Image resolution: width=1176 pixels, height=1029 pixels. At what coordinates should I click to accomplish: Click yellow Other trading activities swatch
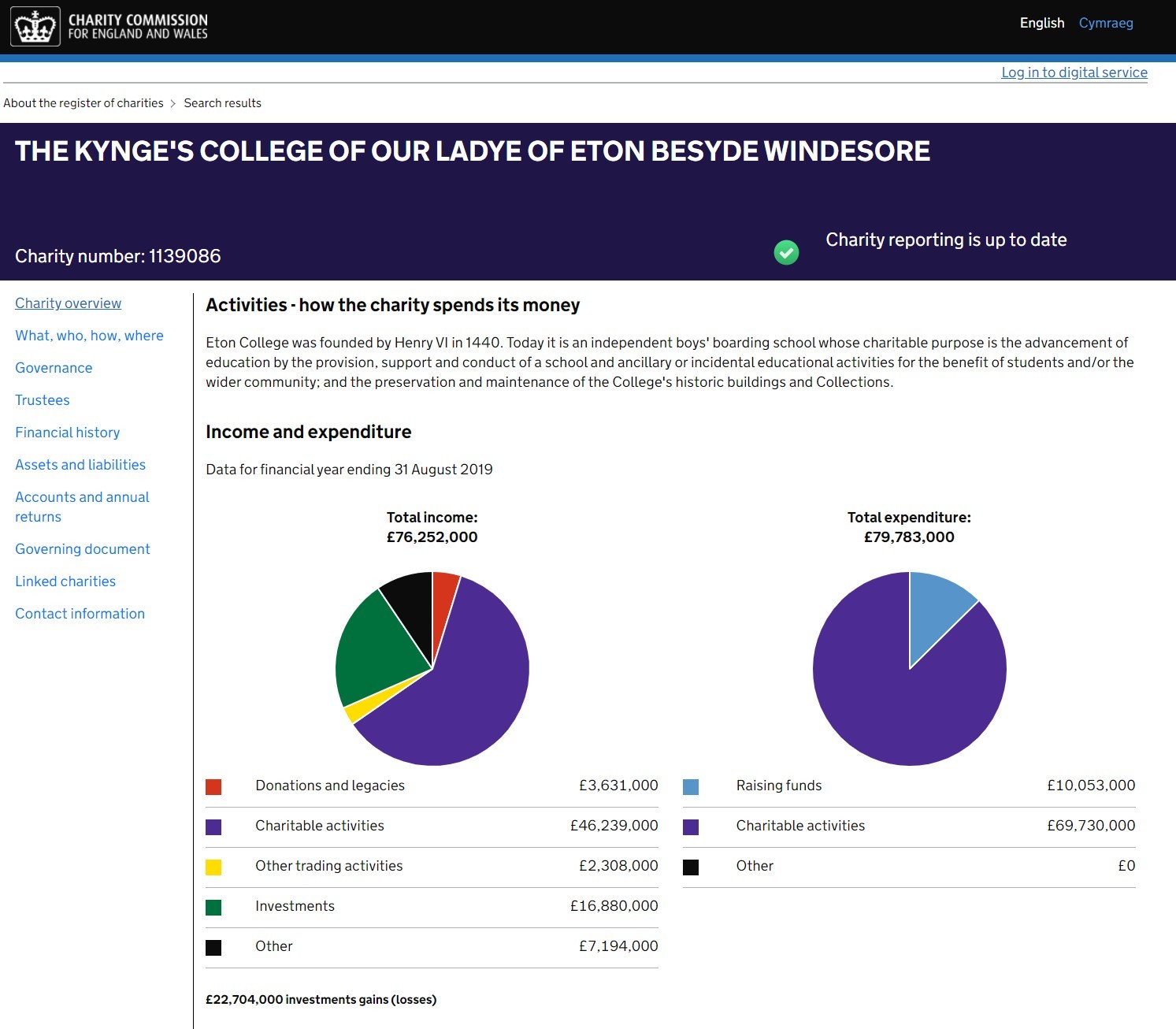[213, 867]
